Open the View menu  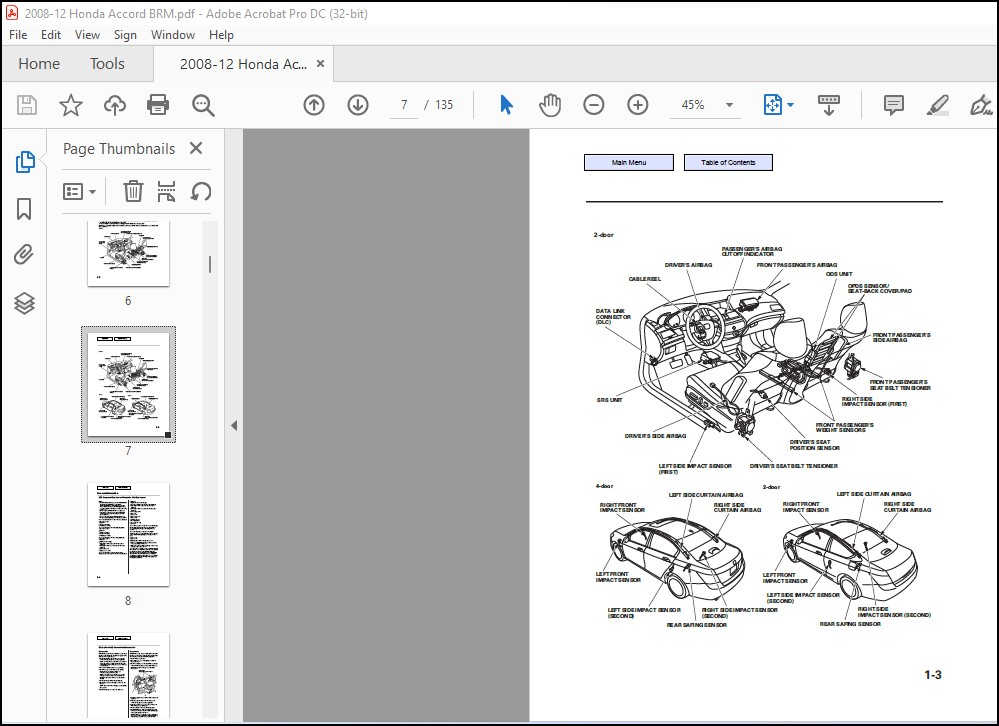click(87, 35)
